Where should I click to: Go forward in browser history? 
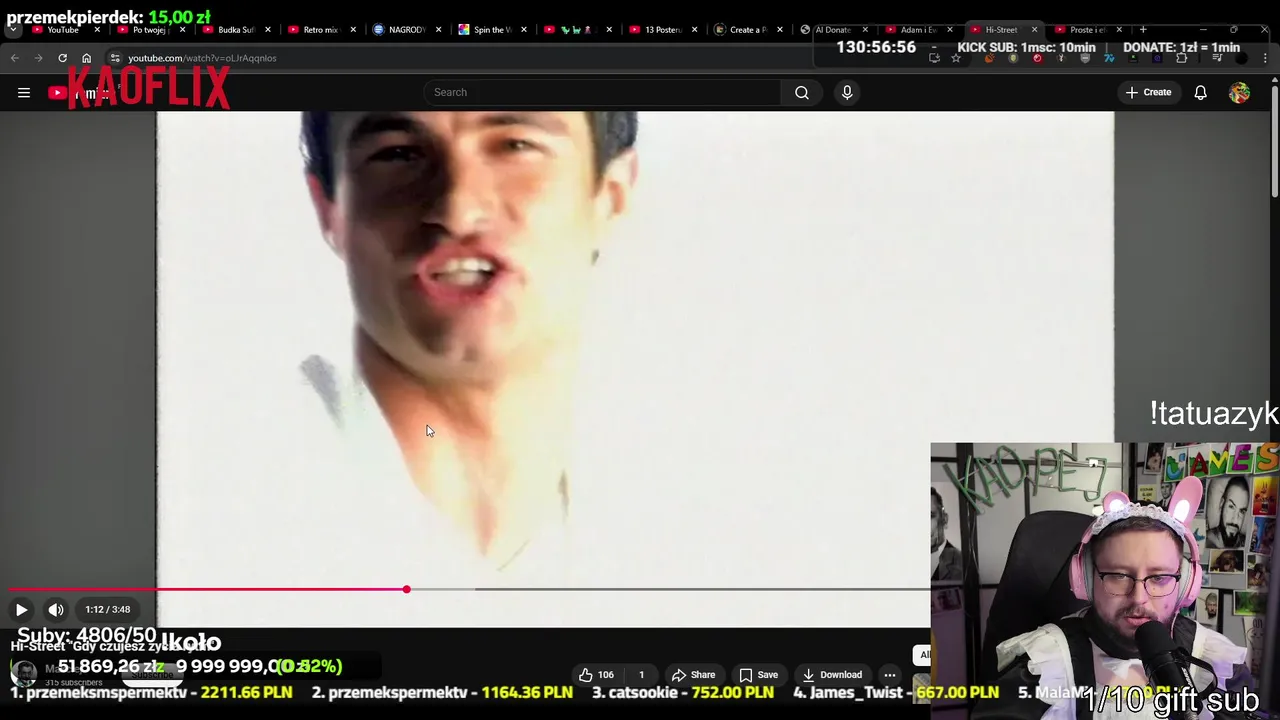tap(38, 58)
